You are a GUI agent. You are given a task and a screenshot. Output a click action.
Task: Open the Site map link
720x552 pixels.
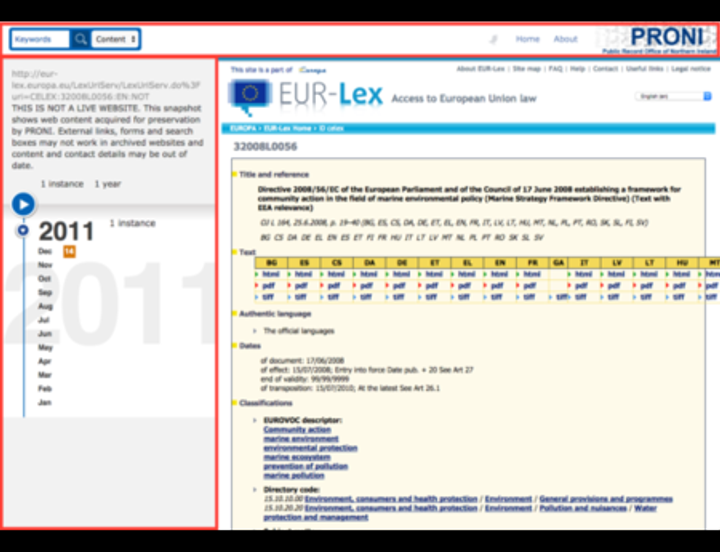(526, 69)
